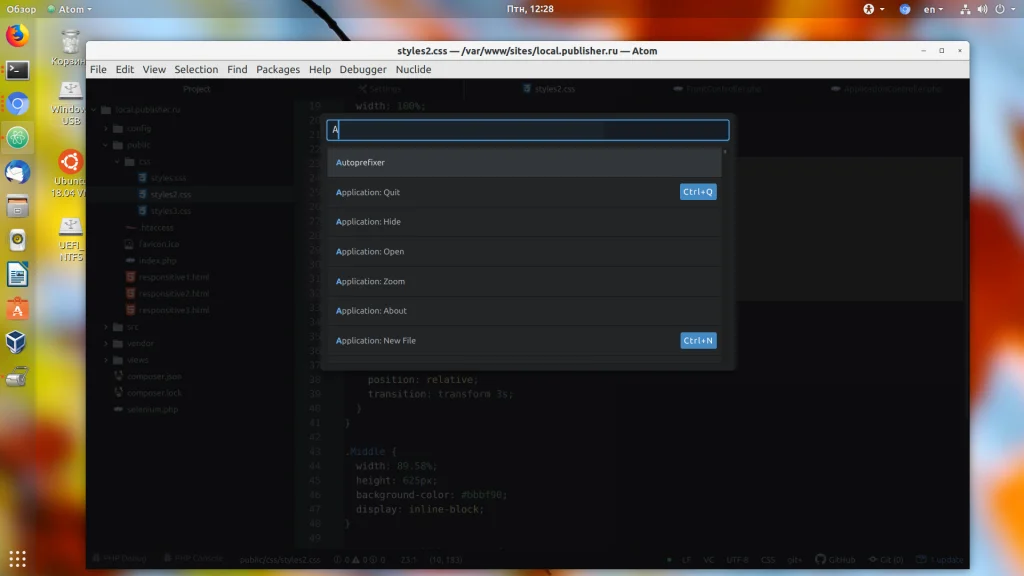Click the HTML5 icon beside responsitive3.html
1024x576 pixels.
[130, 310]
